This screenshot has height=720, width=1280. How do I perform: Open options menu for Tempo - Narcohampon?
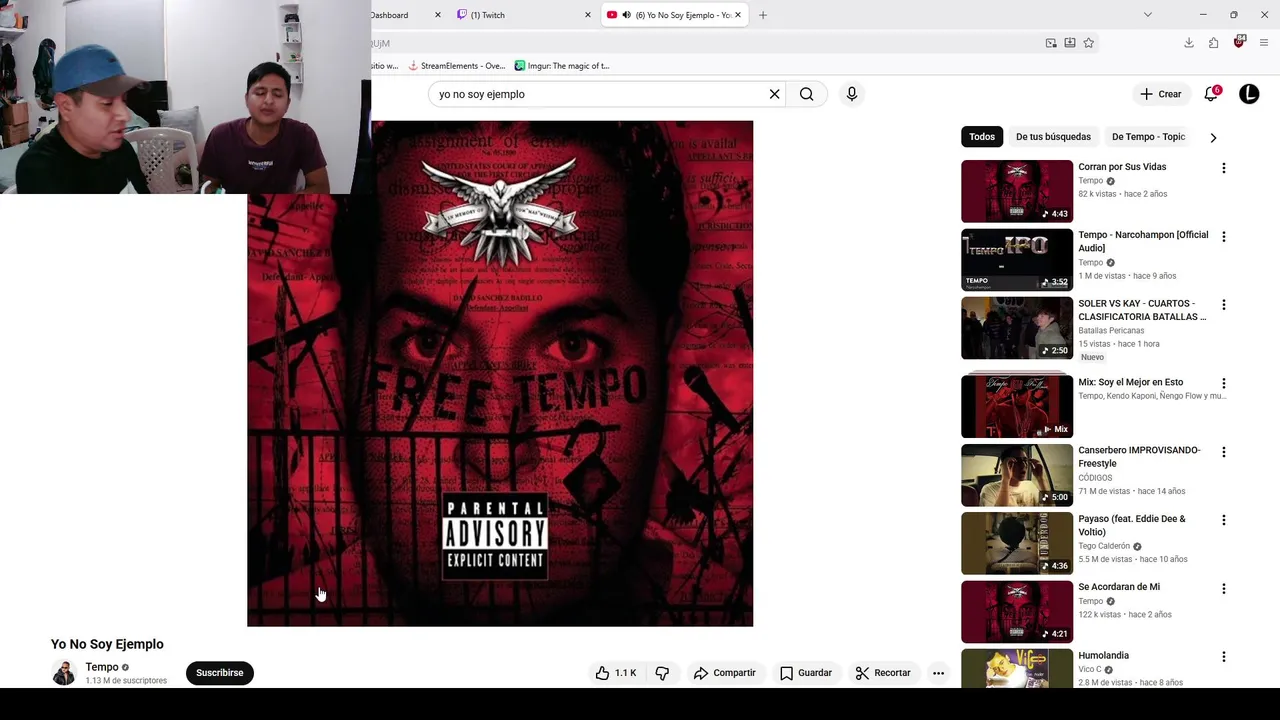pyautogui.click(x=1223, y=236)
